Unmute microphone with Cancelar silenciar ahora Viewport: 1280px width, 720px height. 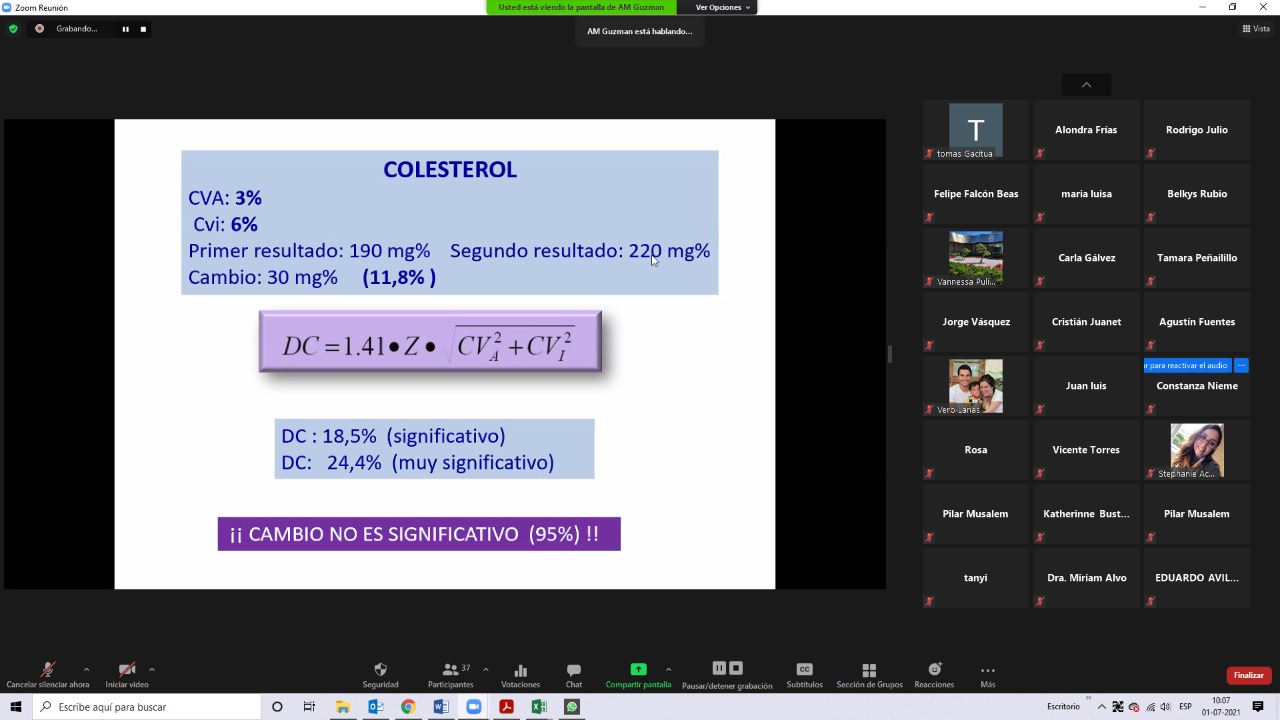[47, 675]
